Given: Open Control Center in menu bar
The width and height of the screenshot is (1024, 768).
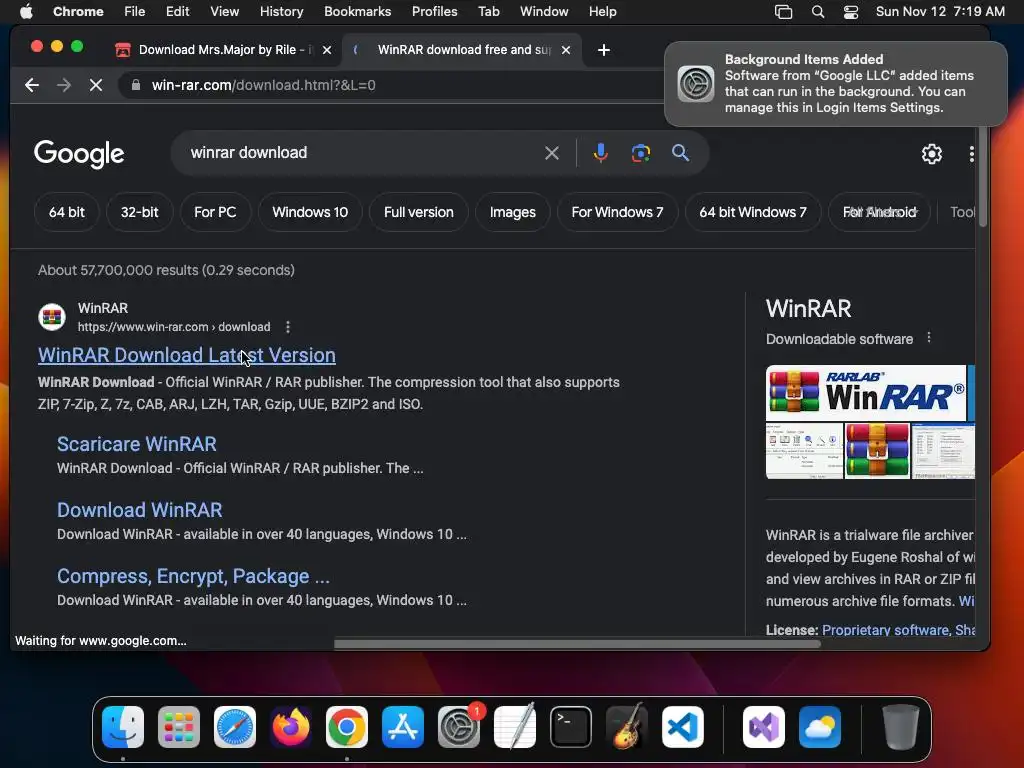Looking at the screenshot, I should (x=850, y=11).
